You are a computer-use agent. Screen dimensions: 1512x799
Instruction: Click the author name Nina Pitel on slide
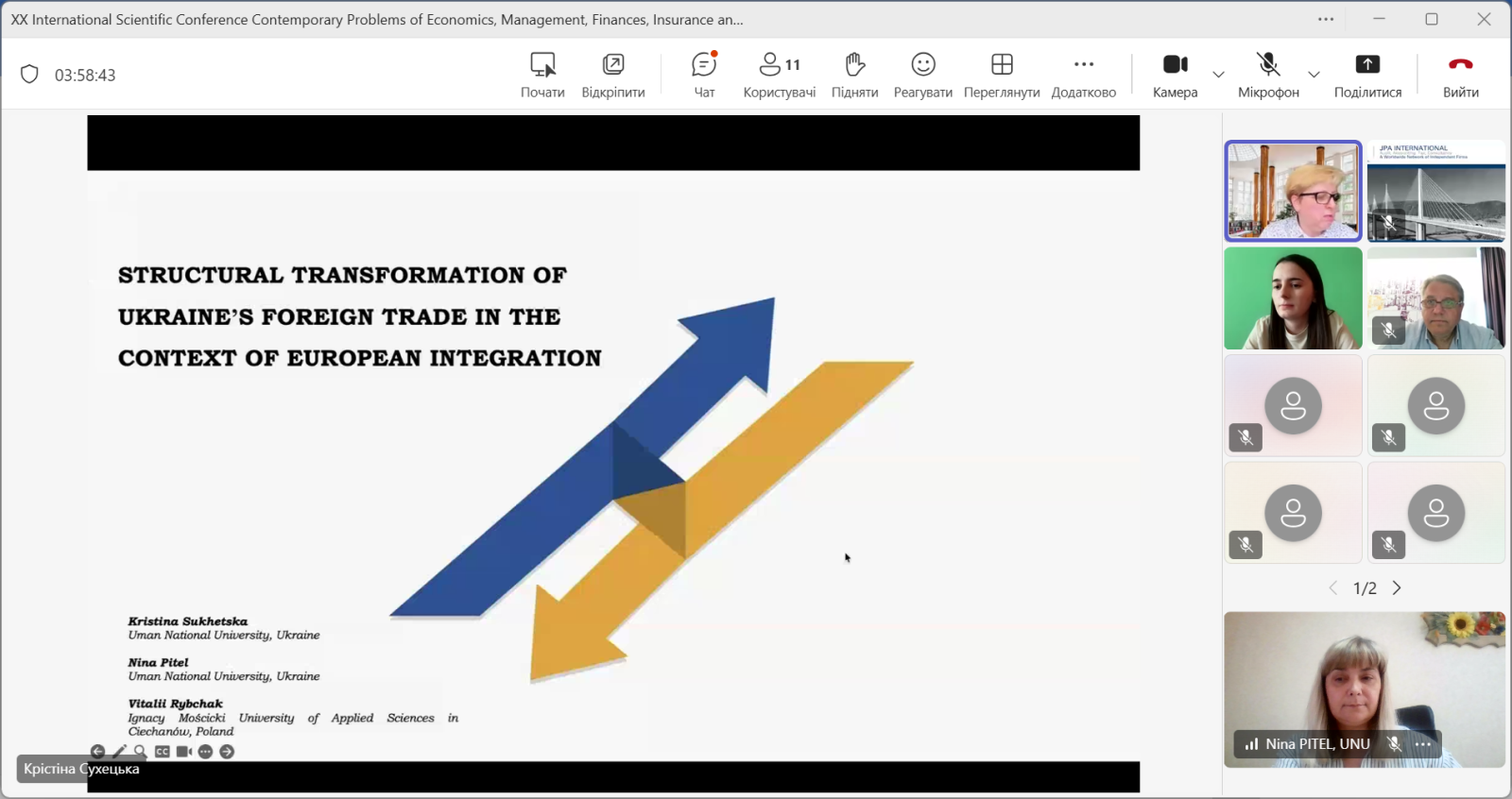[159, 663]
